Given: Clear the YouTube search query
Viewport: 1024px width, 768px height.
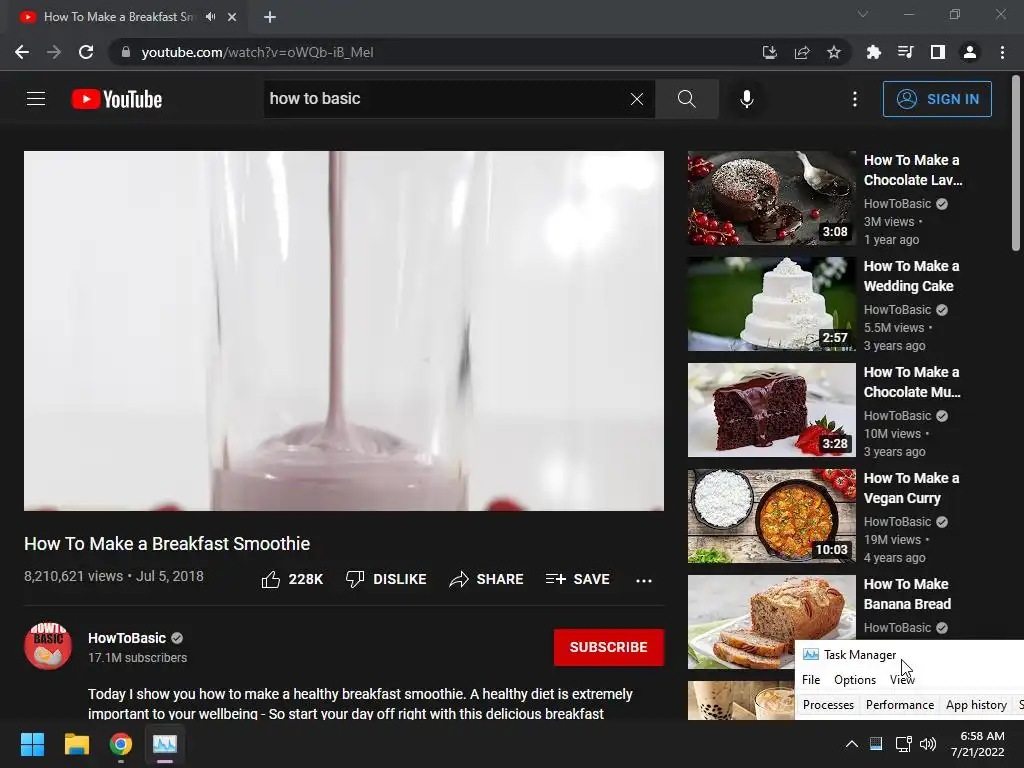Looking at the screenshot, I should 637,99.
